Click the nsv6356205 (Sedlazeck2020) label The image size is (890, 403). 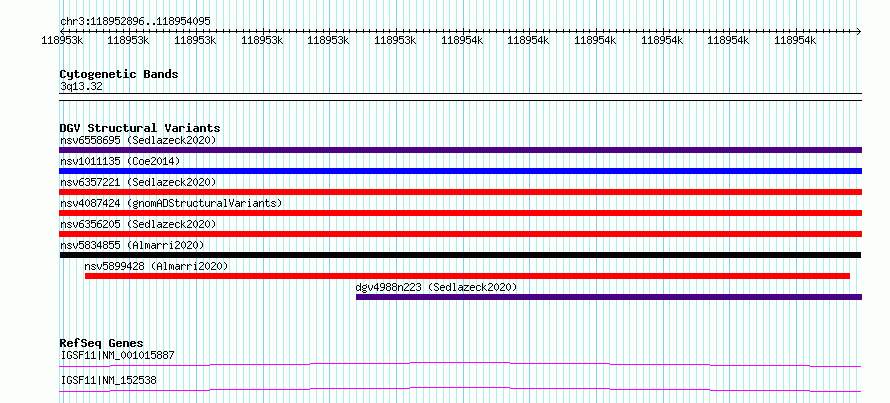138,224
